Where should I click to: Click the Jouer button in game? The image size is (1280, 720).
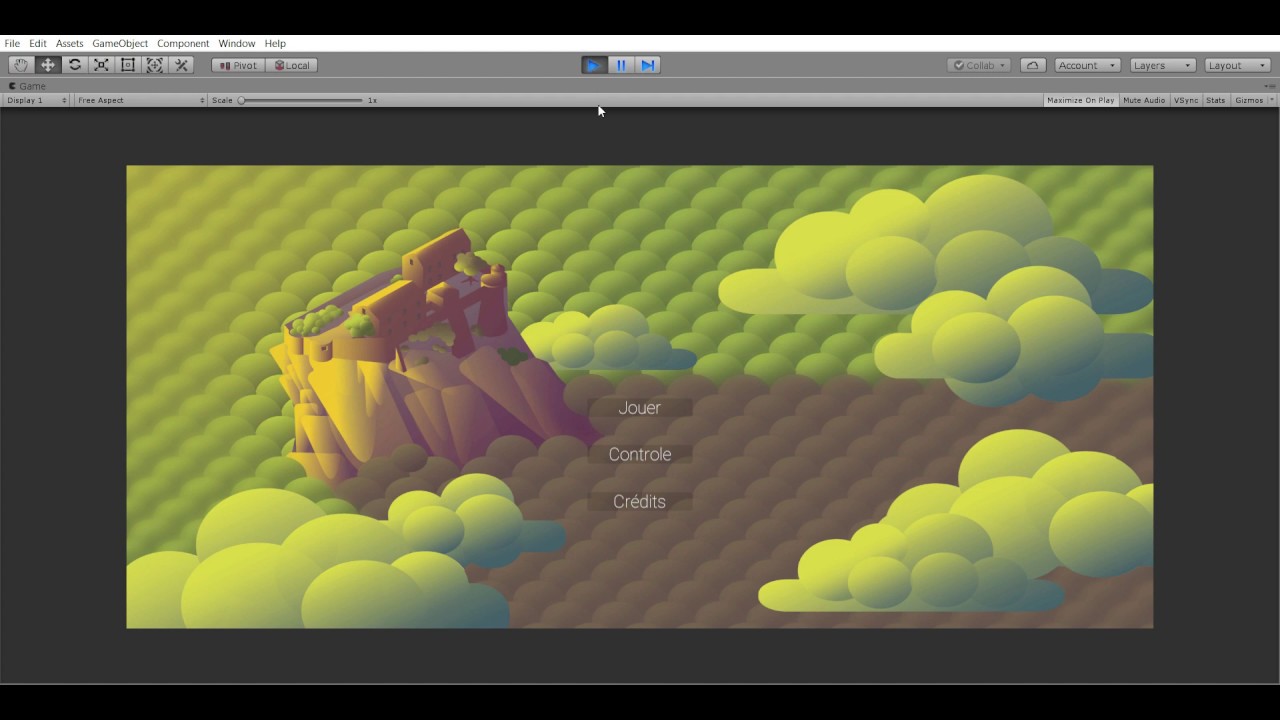pos(640,408)
